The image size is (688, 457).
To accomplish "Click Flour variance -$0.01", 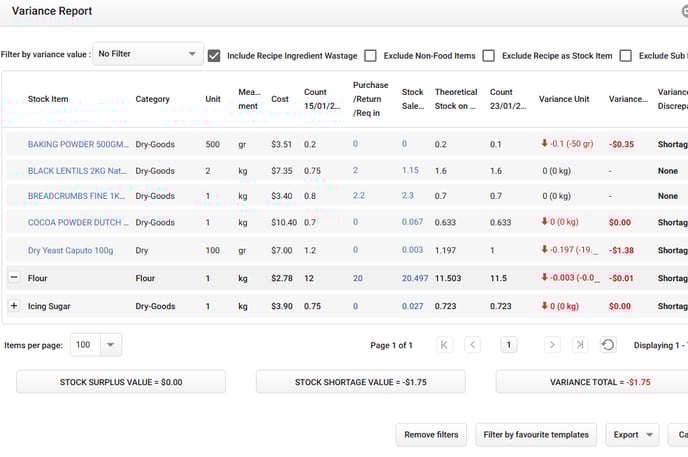I will click(x=621, y=278).
